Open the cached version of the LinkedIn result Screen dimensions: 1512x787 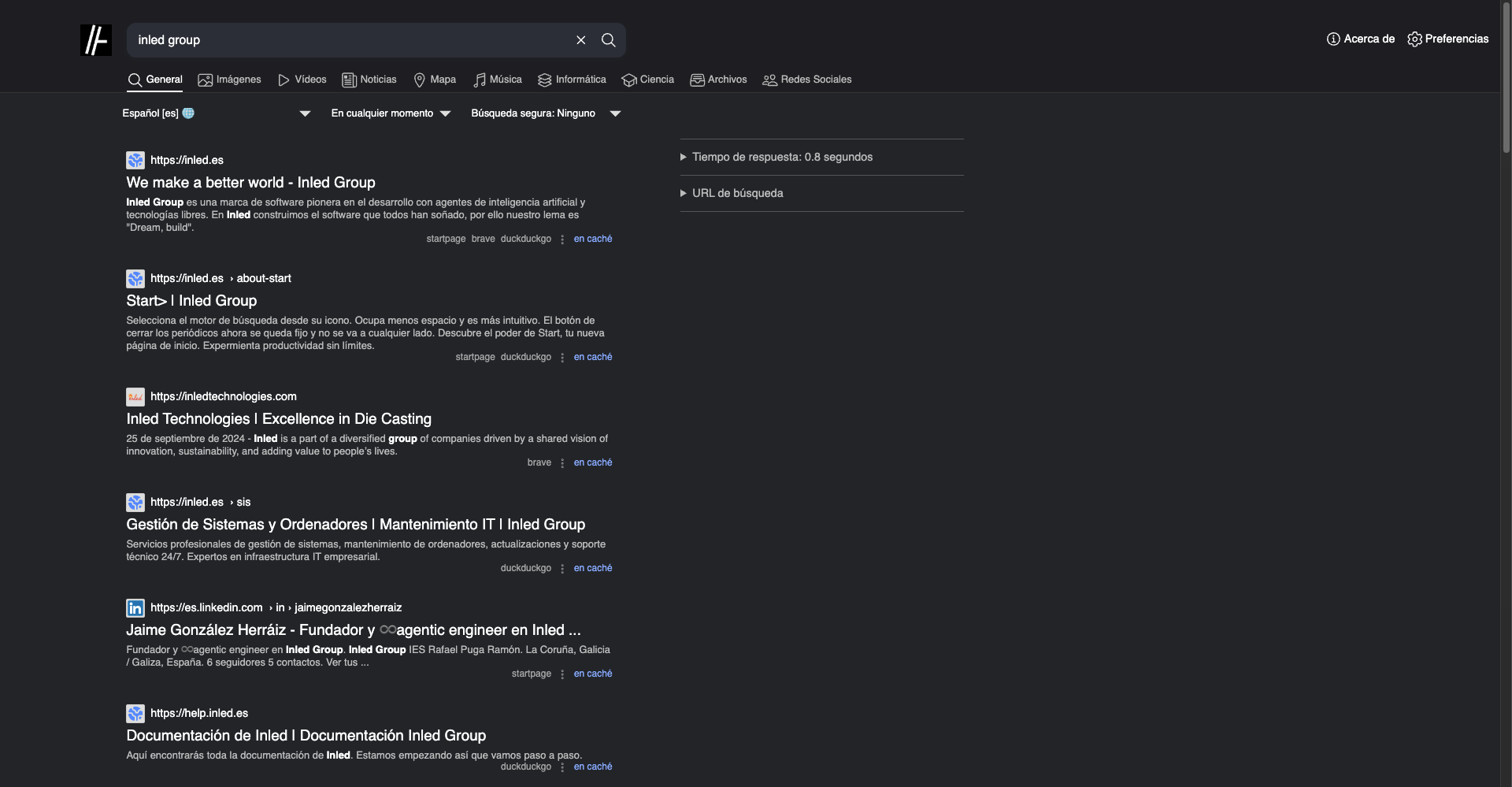pos(592,674)
